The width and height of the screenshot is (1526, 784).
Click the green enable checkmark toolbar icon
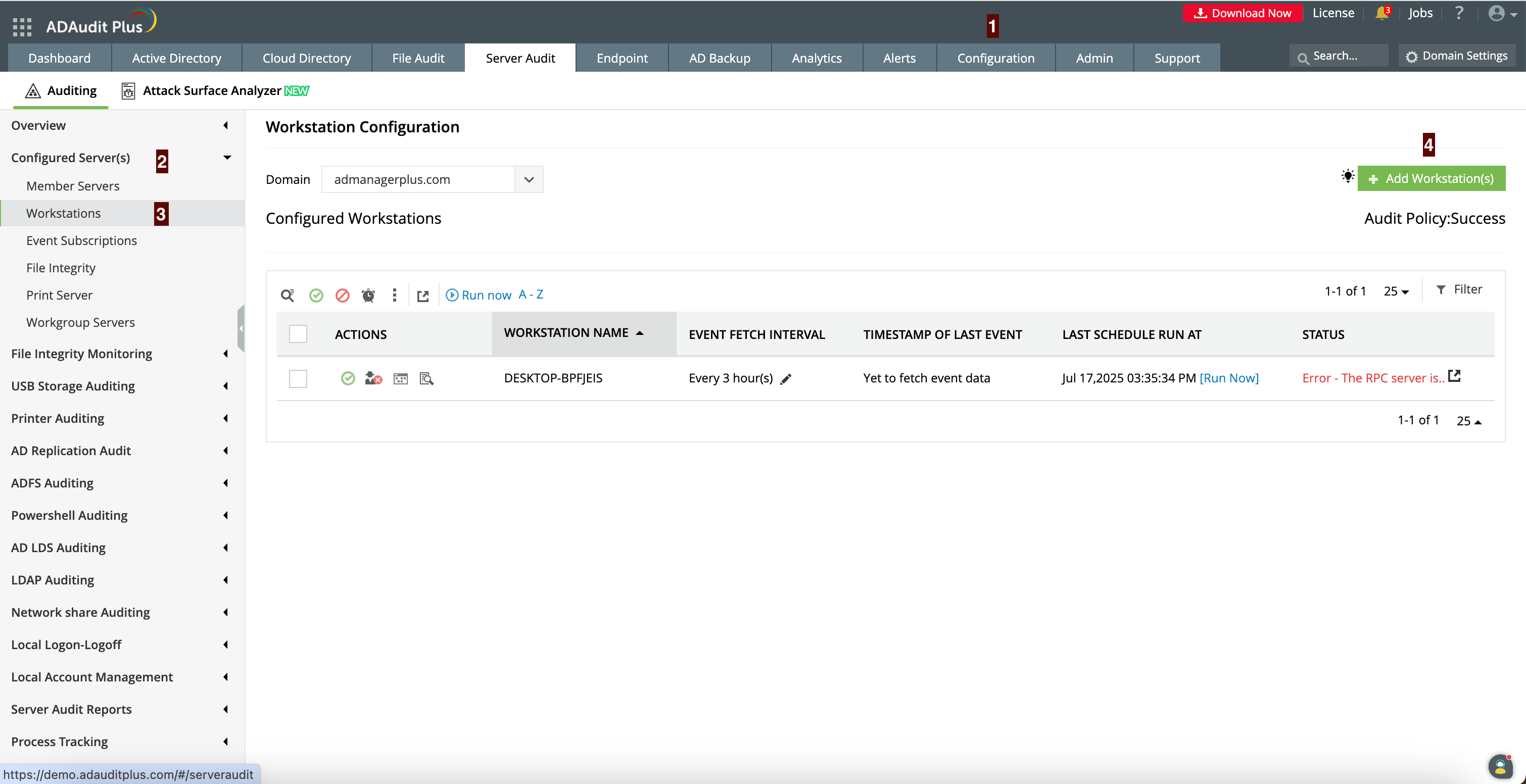tap(316, 295)
